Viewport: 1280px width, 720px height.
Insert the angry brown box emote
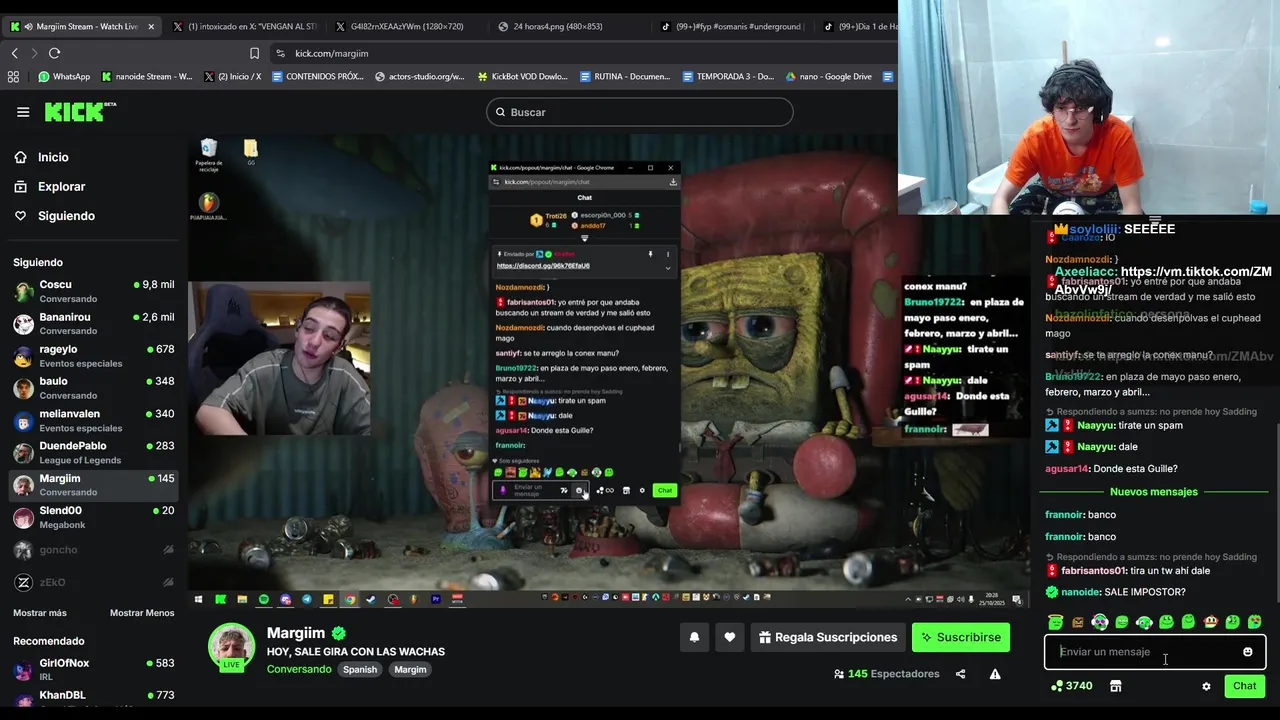[x=1078, y=622]
